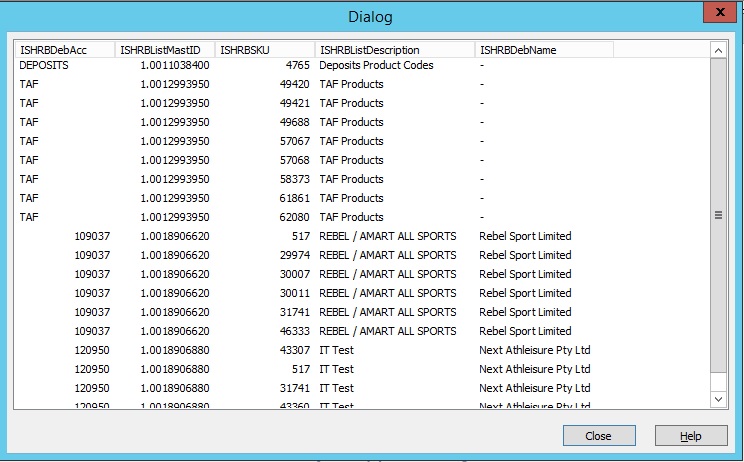Click the ISHRBListDescription column header

click(x=395, y=49)
